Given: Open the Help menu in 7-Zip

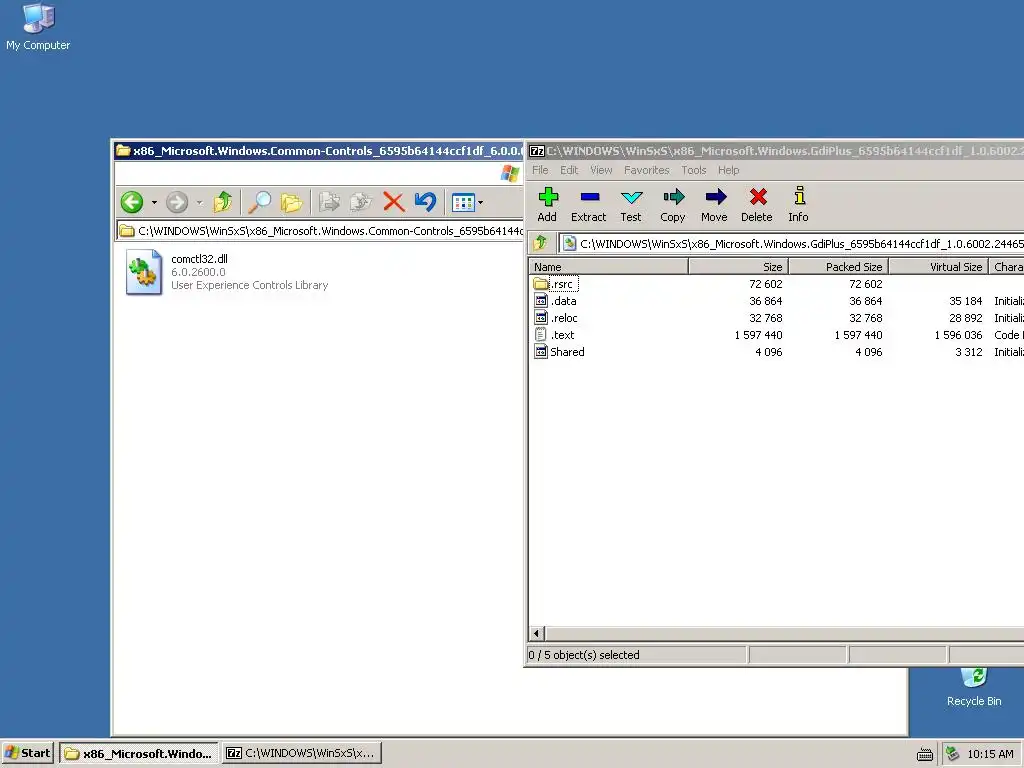Looking at the screenshot, I should tap(729, 170).
